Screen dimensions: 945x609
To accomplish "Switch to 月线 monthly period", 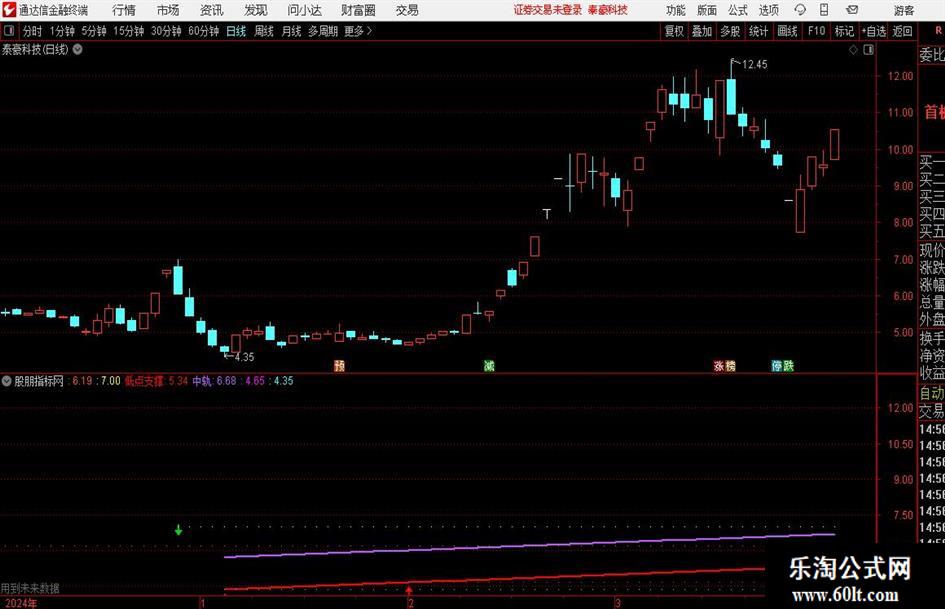I will pos(291,31).
